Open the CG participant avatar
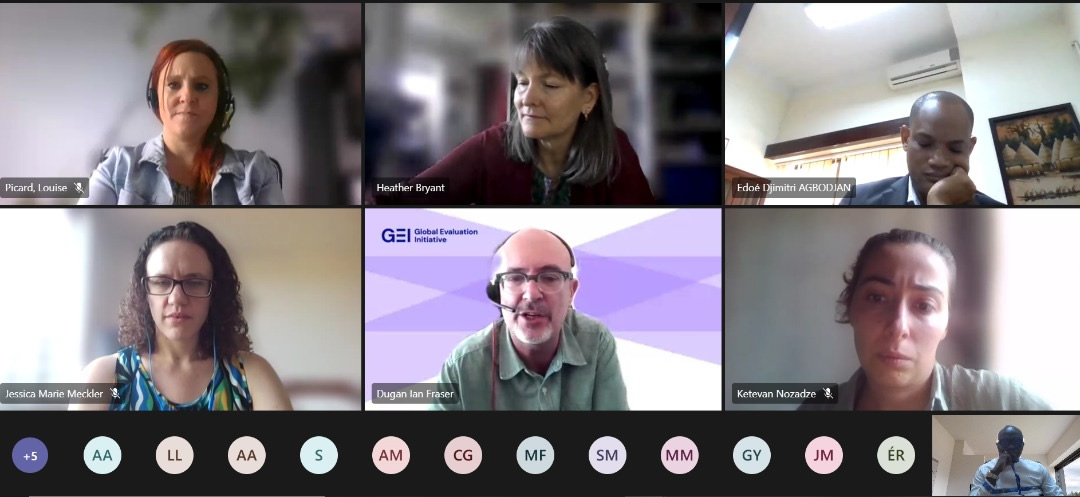 point(463,455)
